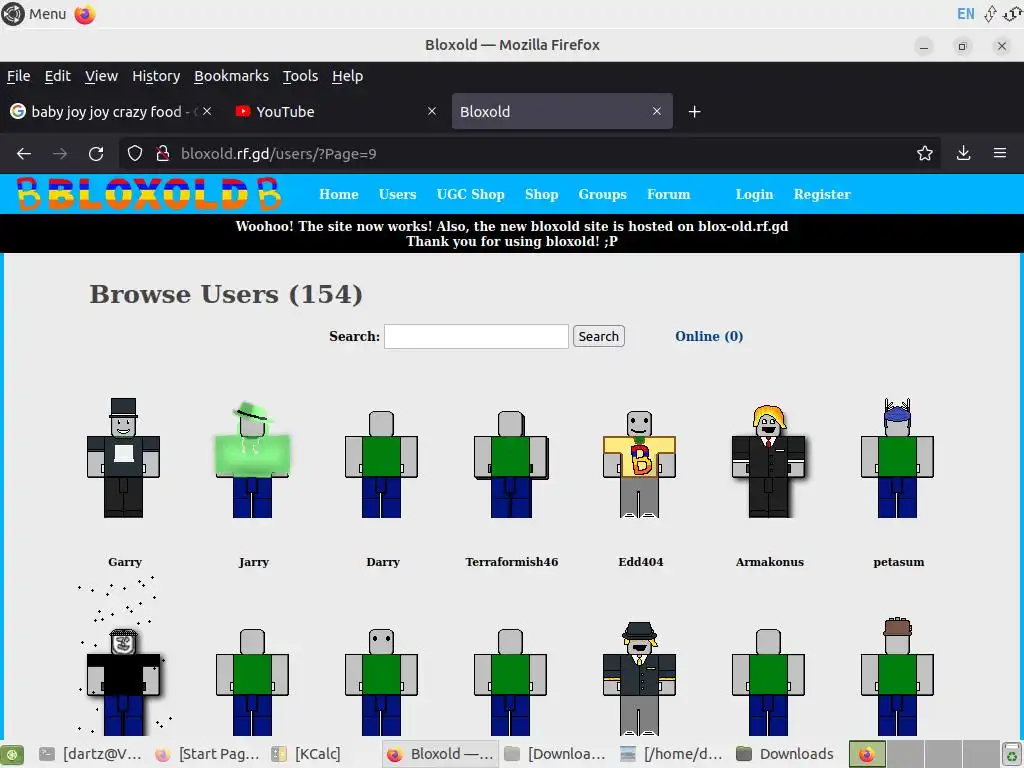This screenshot has width=1024, height=768.
Task: Show desktop using the taskbar's first icon
Action: 12,754
